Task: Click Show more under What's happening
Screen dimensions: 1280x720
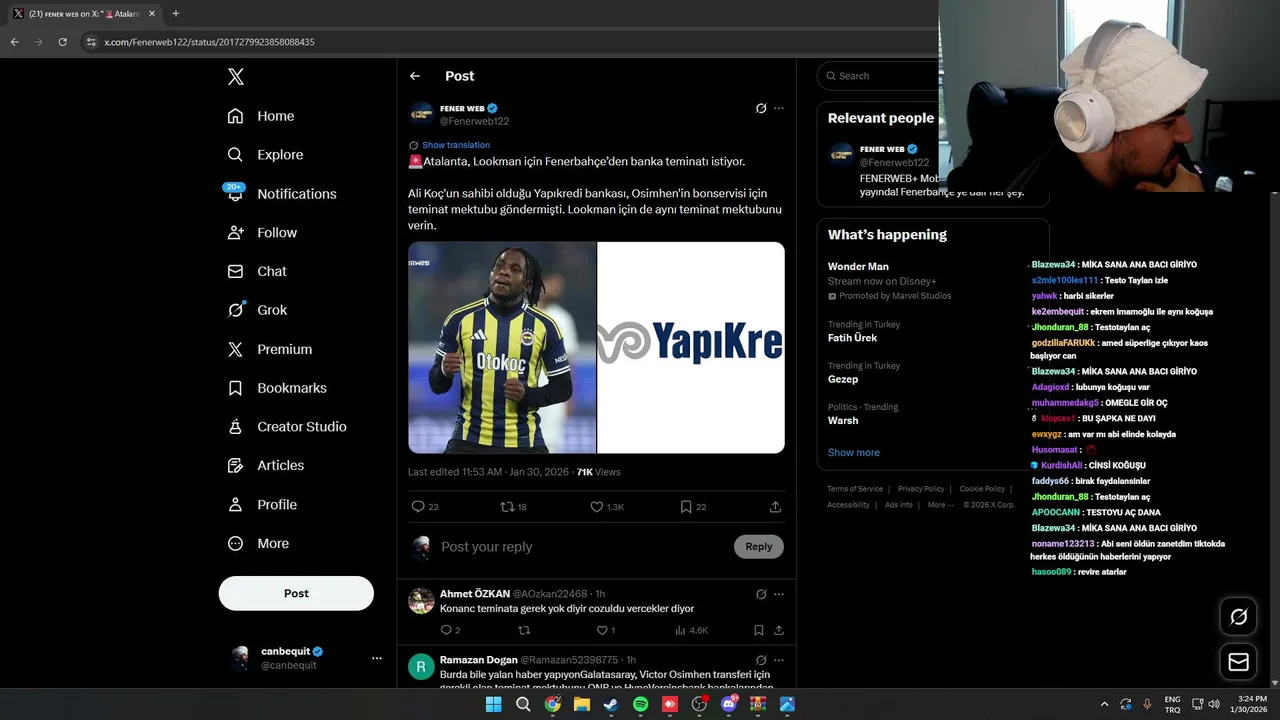Action: (854, 452)
